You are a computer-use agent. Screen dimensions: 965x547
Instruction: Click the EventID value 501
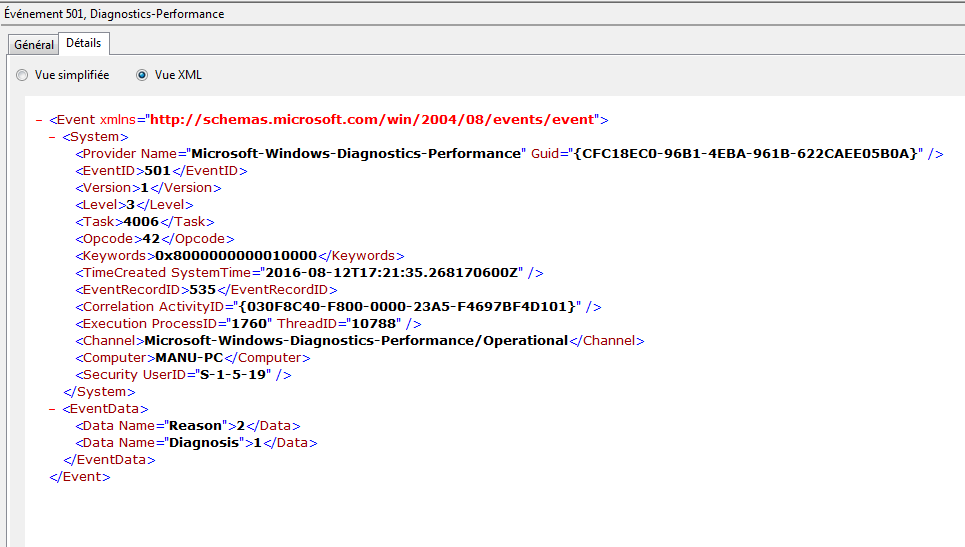158,170
